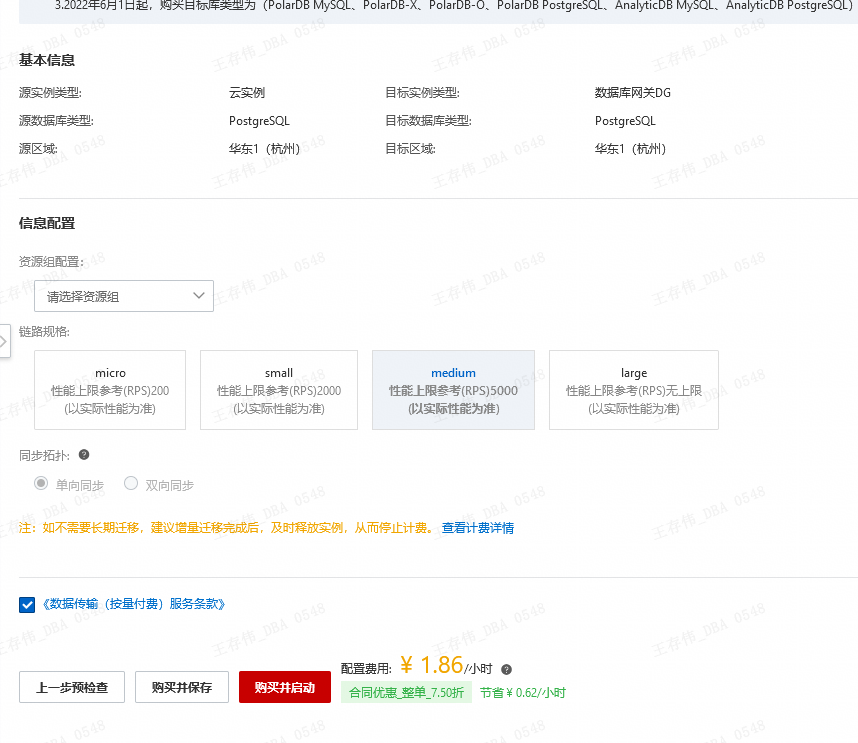Image resolution: width=858 pixels, height=743 pixels.
Task: Click the 合同优惠_整单_7.50折 discount tag
Action: pos(405,692)
